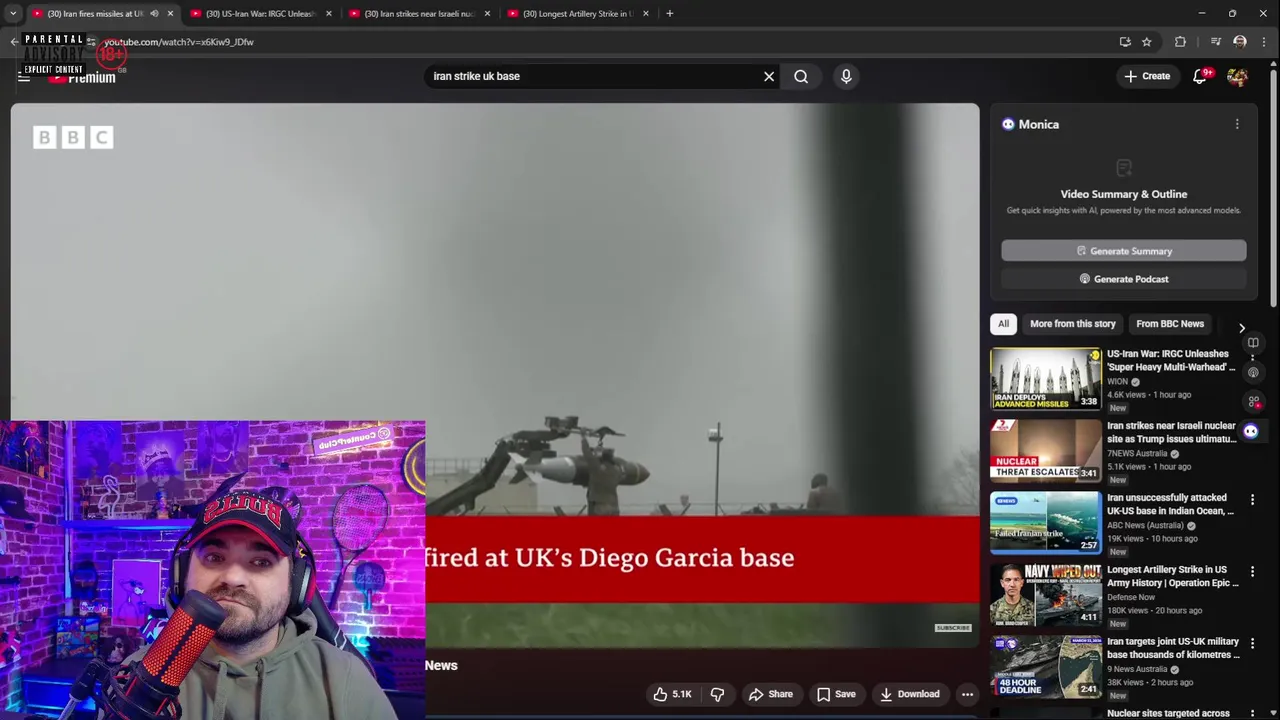Open options for 'Nuclear sites targeted' video

click(x=1252, y=713)
